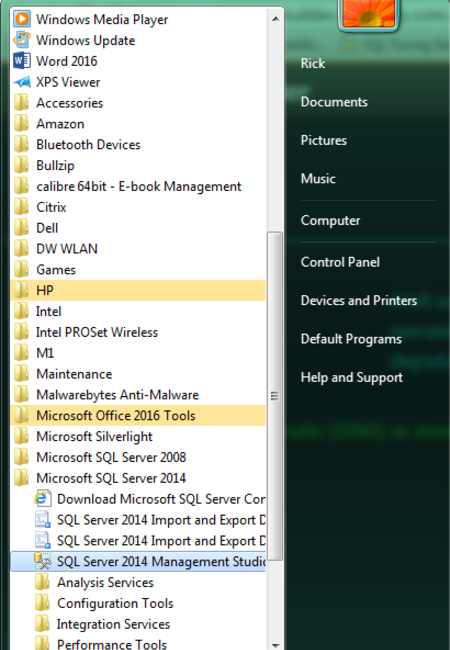
Task: Open Devices and Printers
Action: [359, 300]
